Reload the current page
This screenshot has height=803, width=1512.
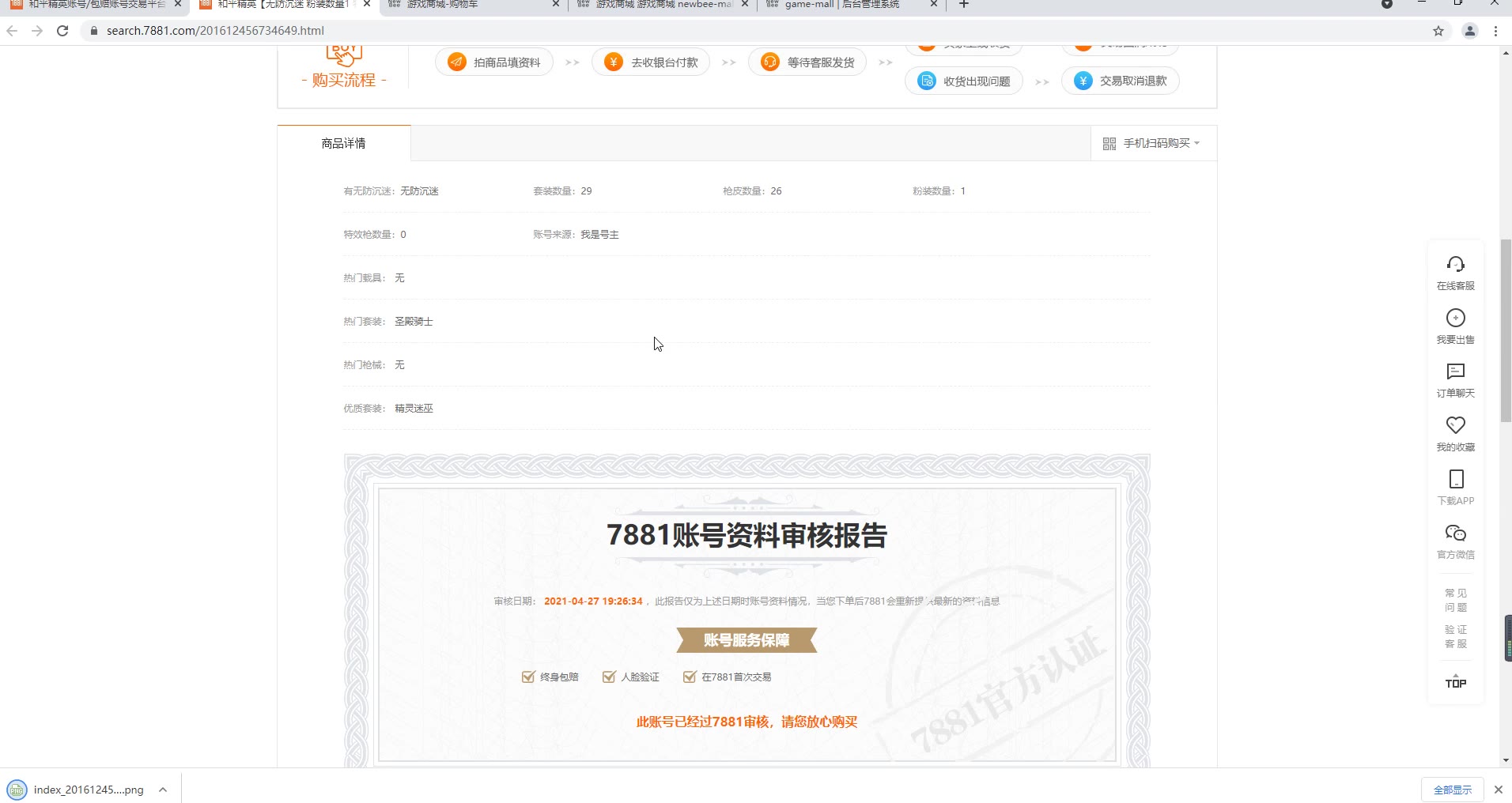pos(62,31)
